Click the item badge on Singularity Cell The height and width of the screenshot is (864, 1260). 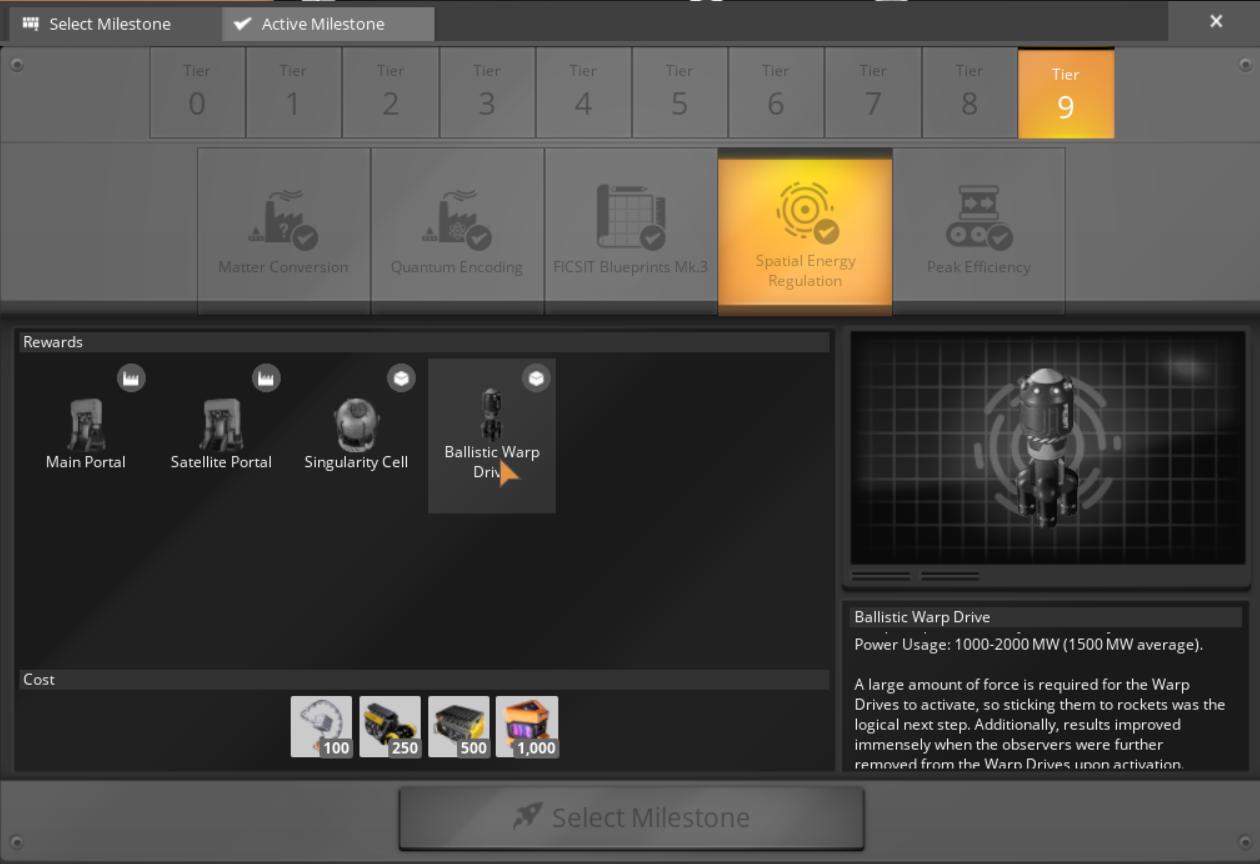401,378
